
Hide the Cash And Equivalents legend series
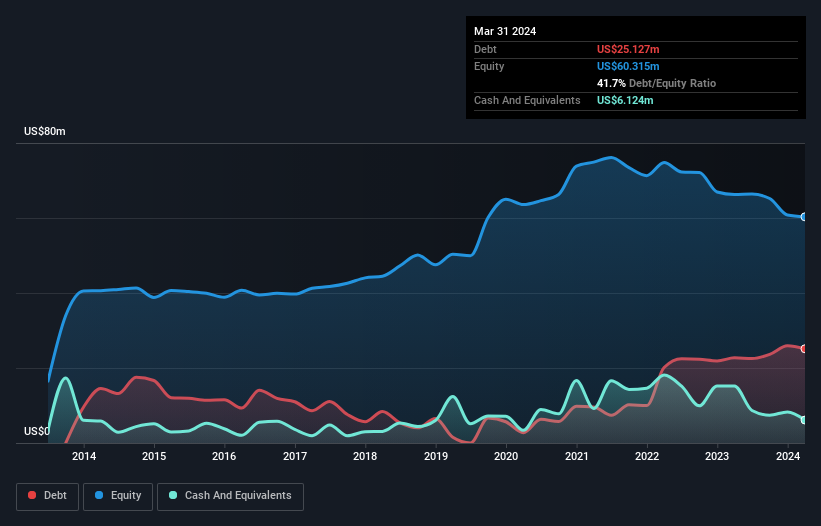pos(230,496)
